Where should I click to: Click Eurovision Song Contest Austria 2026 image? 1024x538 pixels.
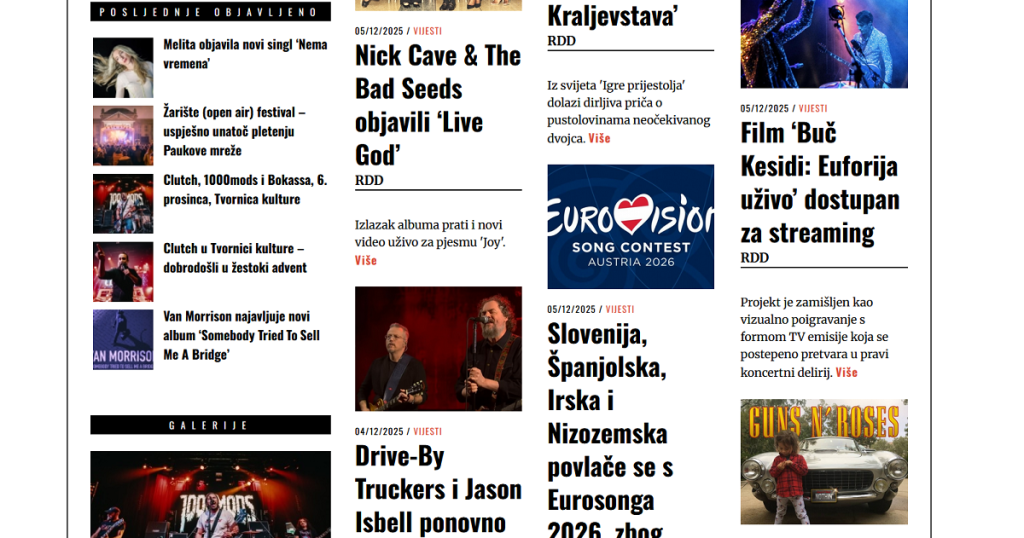tap(630, 227)
